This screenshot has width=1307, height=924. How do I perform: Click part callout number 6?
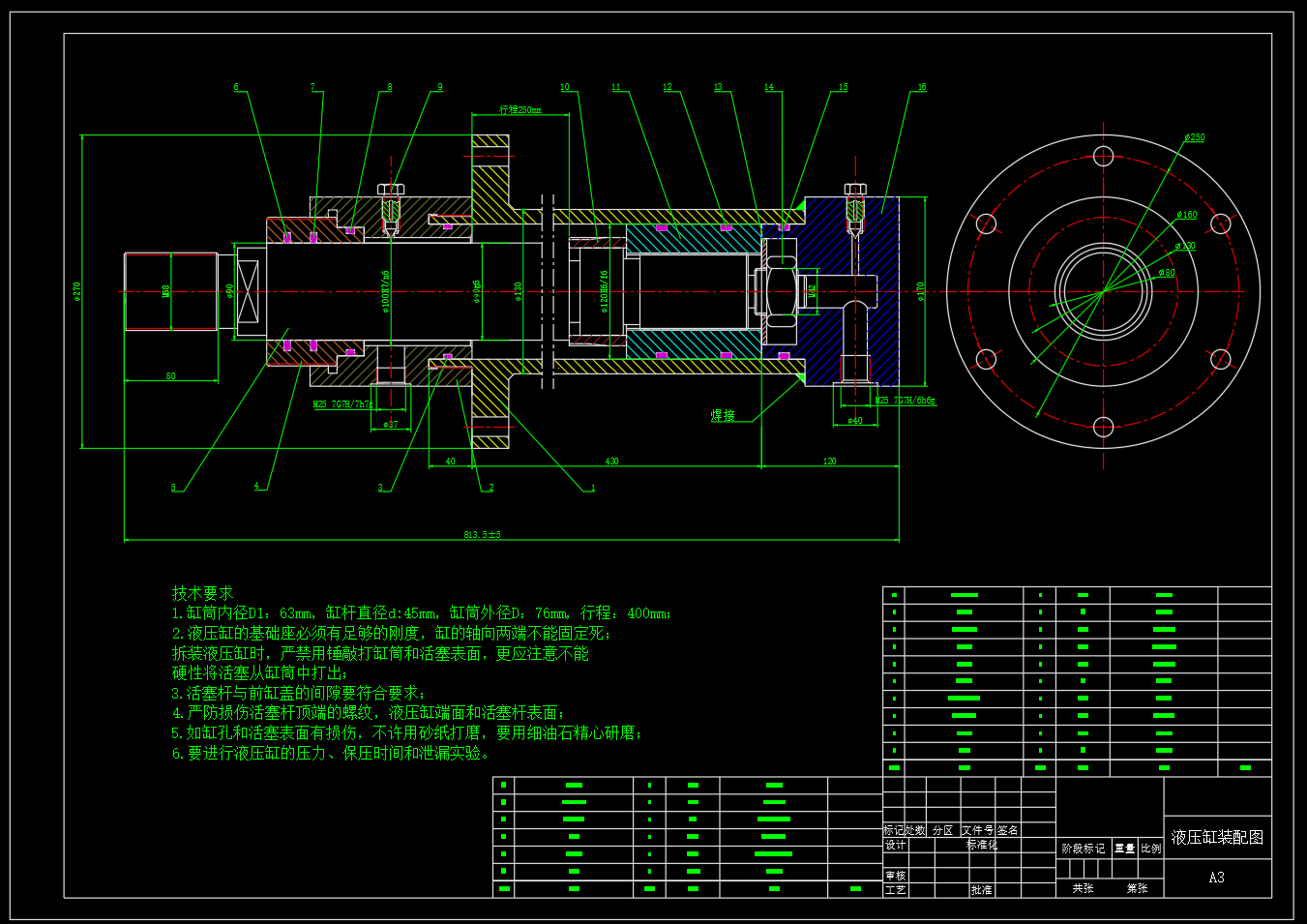[236, 87]
